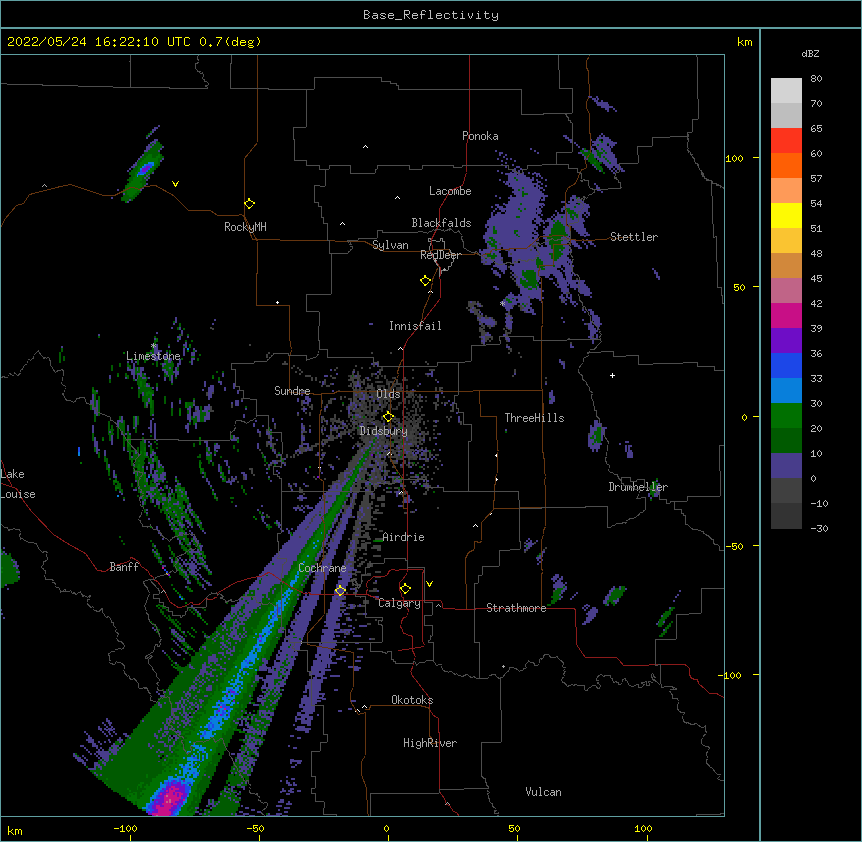862x842 pixels.
Task: Click the Cochrane town label
Action: click(322, 568)
